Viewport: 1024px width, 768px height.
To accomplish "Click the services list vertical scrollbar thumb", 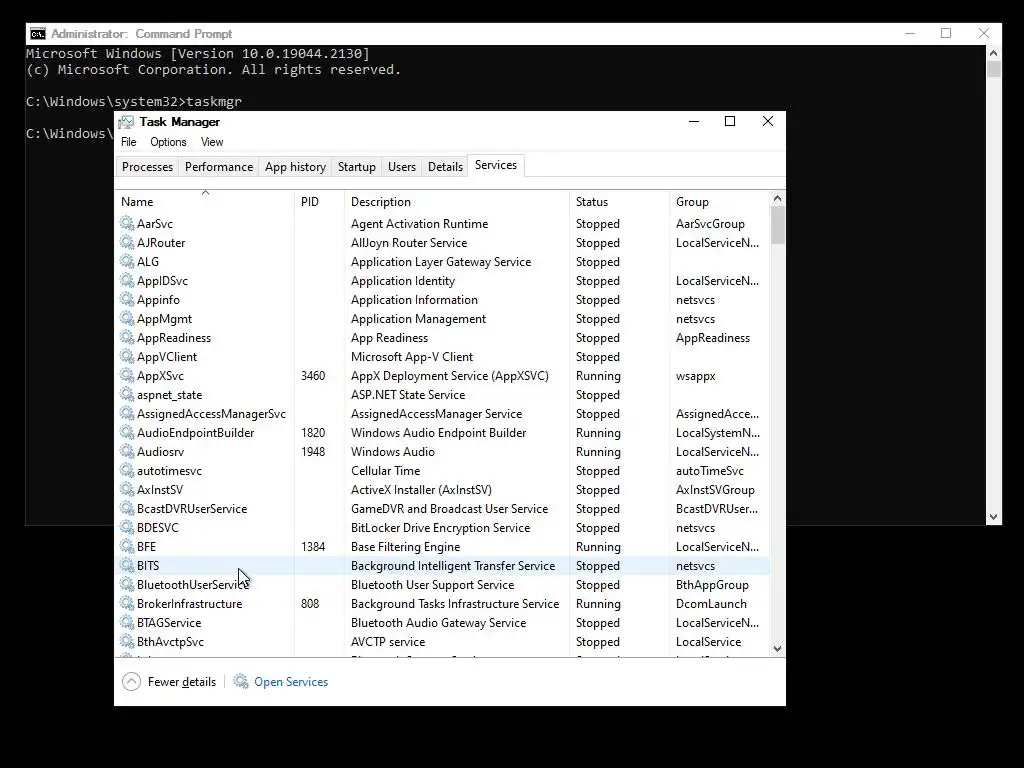I will tap(777, 225).
